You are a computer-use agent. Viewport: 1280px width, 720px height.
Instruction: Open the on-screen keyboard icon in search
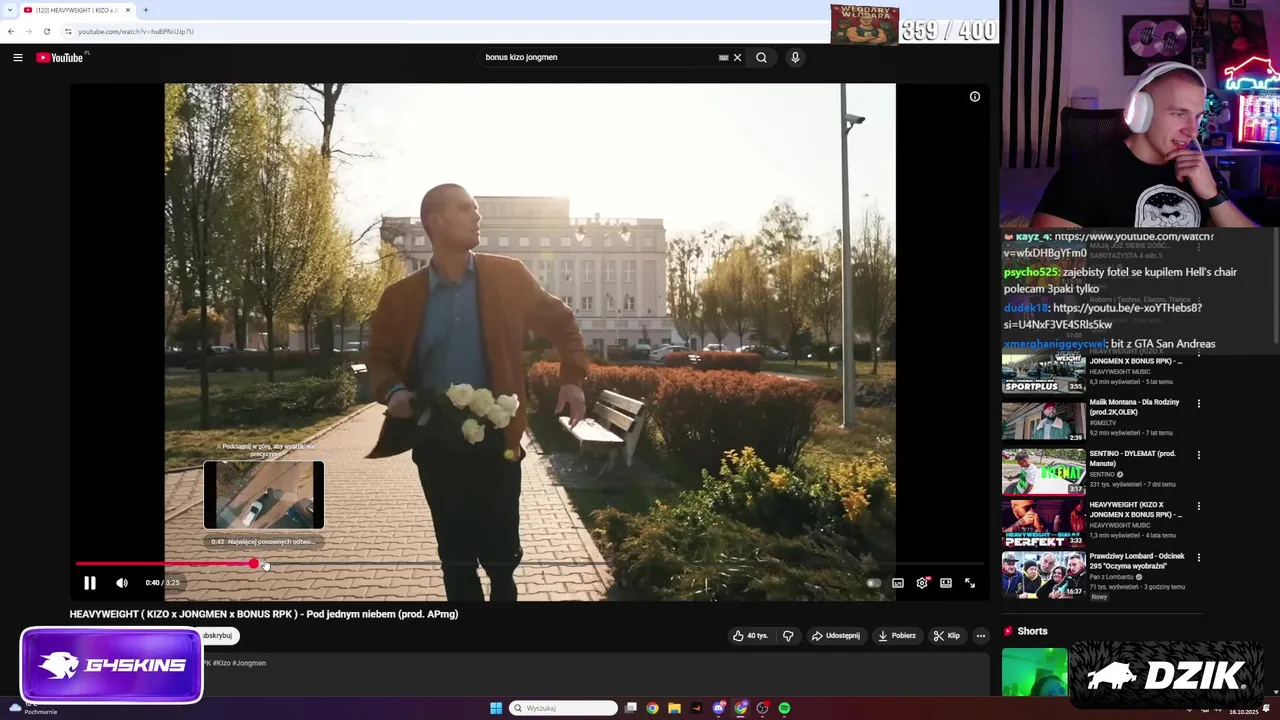click(x=723, y=58)
